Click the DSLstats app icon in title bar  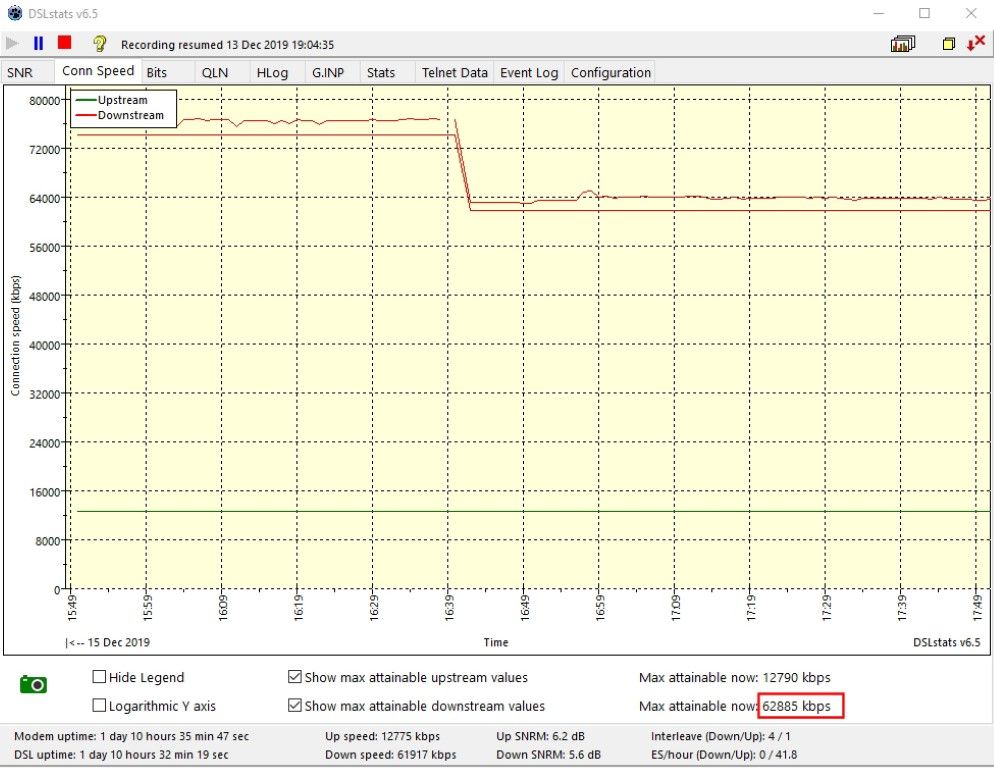[13, 13]
